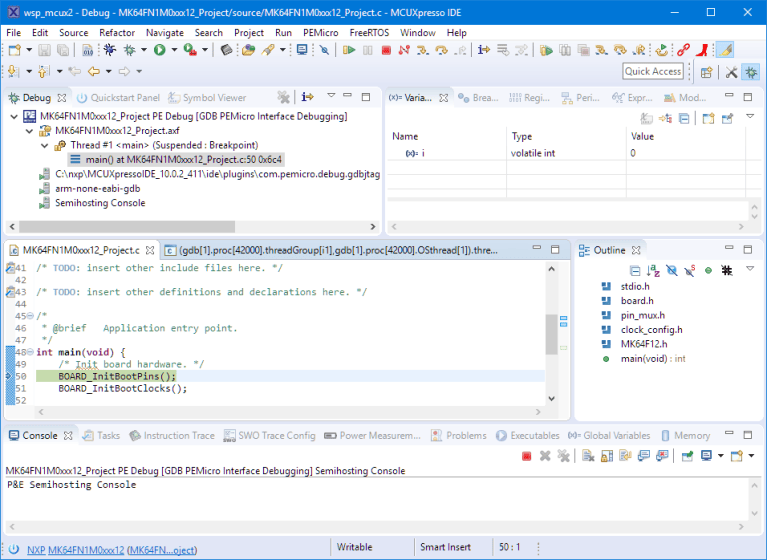Image resolution: width=767 pixels, height=560 pixels.
Task: Click the Restart debug icon
Action: click(661, 50)
